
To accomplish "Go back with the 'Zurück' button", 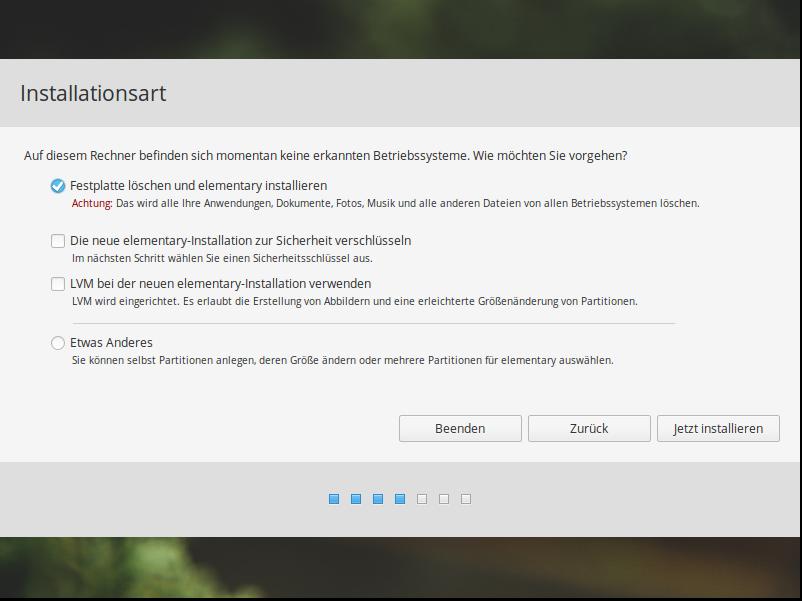I will 589,428.
